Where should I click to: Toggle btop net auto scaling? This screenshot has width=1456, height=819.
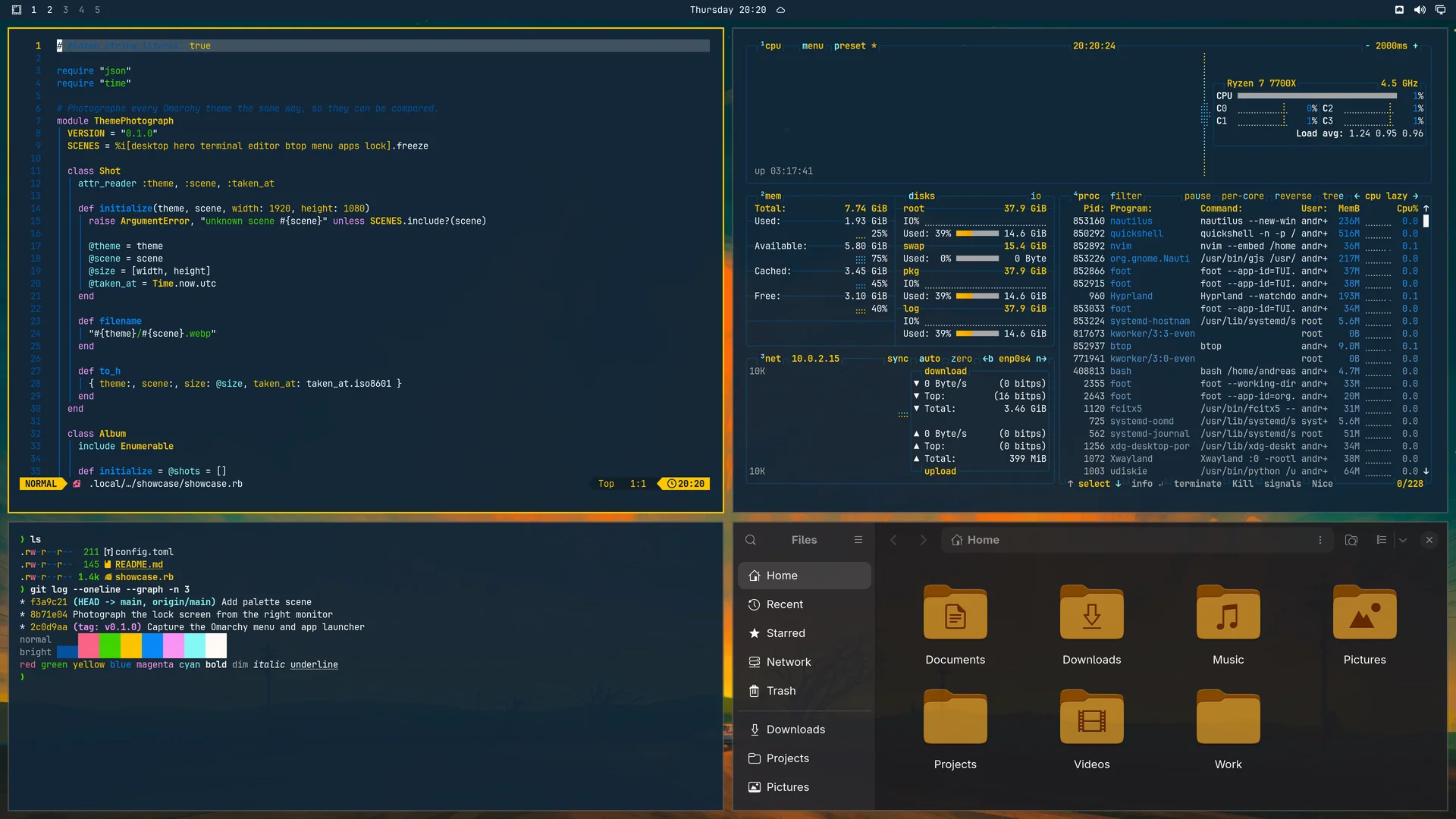pyautogui.click(x=930, y=359)
